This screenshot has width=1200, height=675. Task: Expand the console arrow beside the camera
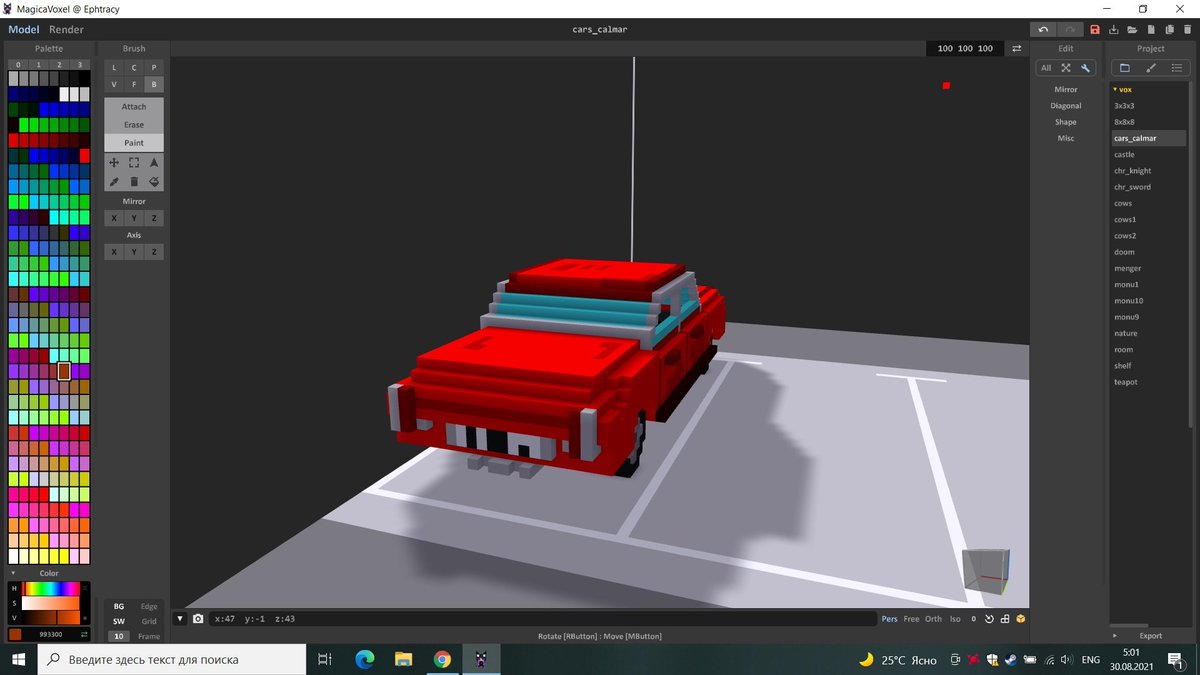coord(181,619)
